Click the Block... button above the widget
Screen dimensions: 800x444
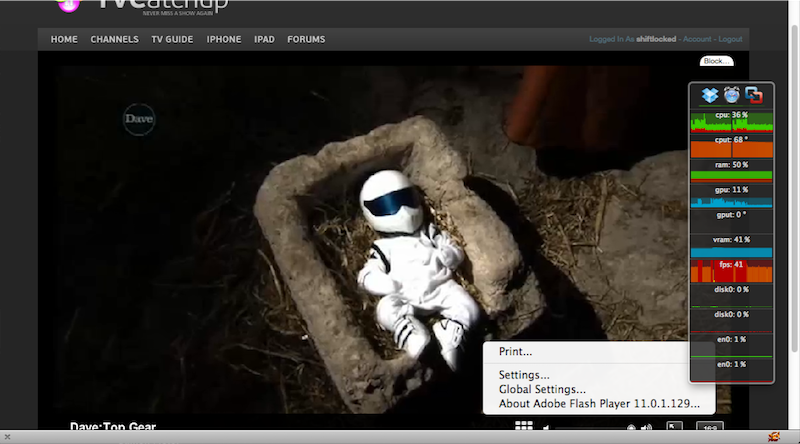point(716,61)
